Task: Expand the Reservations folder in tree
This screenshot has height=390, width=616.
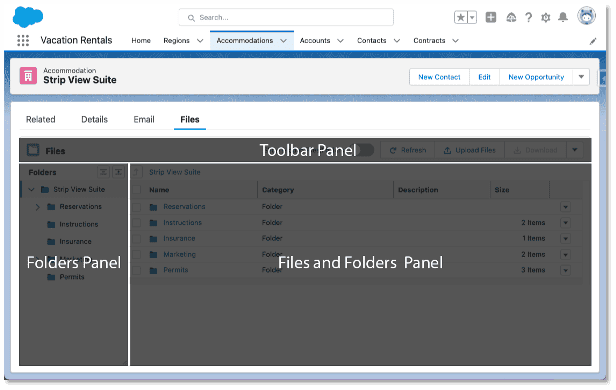Action: coord(38,207)
